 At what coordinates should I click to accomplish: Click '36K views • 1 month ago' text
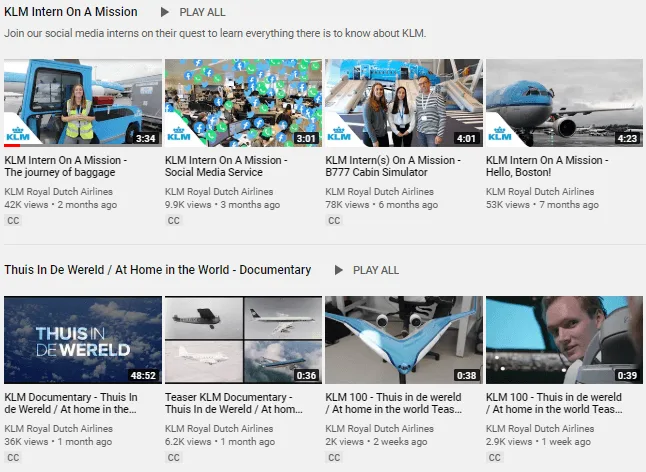pyautogui.click(x=58, y=442)
